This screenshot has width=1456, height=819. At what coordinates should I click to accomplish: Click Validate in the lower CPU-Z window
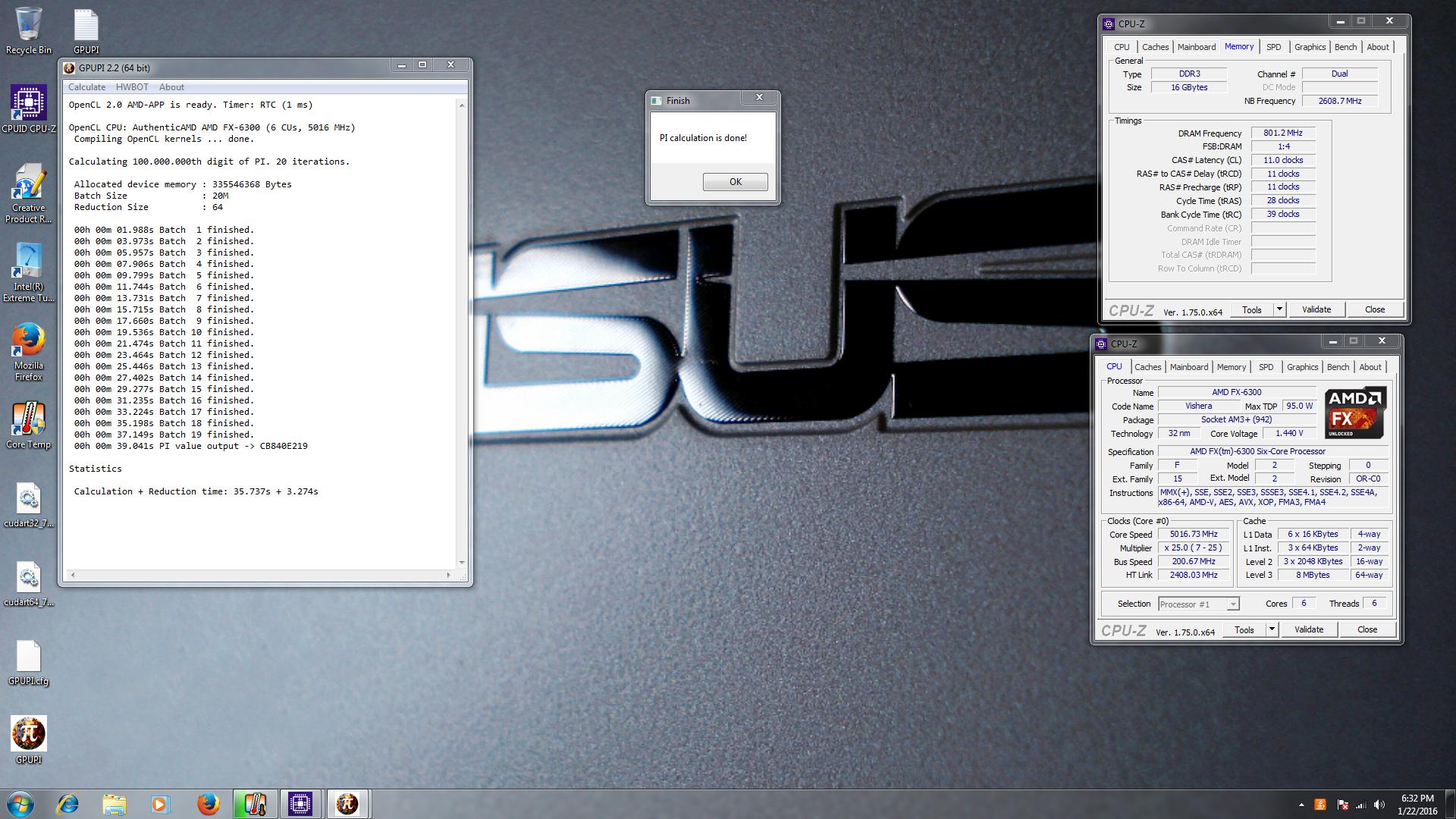click(1309, 629)
